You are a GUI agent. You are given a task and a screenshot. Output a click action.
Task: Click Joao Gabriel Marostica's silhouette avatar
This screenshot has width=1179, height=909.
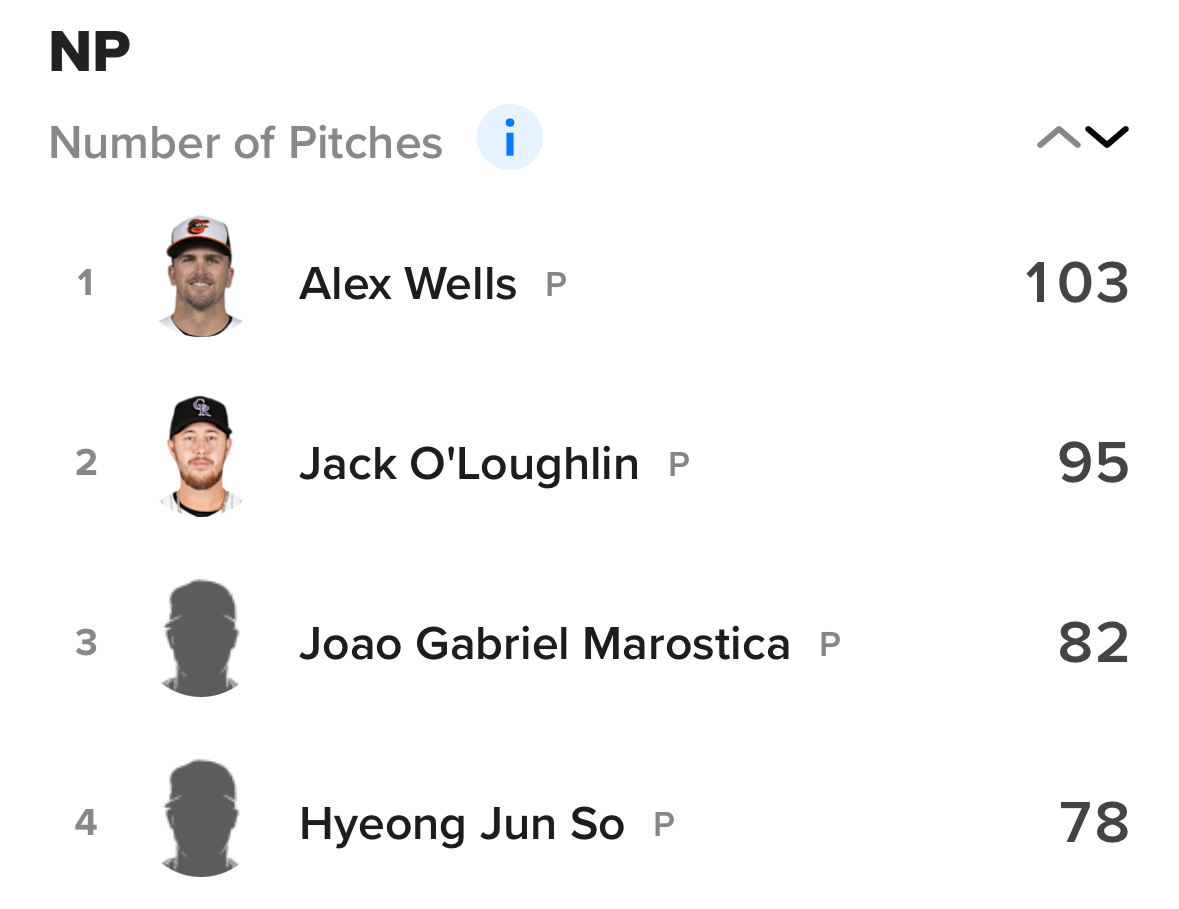pyautogui.click(x=200, y=638)
